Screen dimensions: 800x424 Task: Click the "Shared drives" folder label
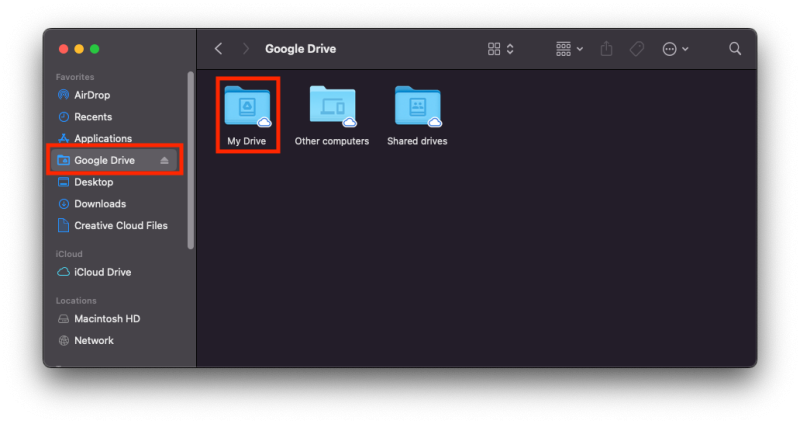417,141
